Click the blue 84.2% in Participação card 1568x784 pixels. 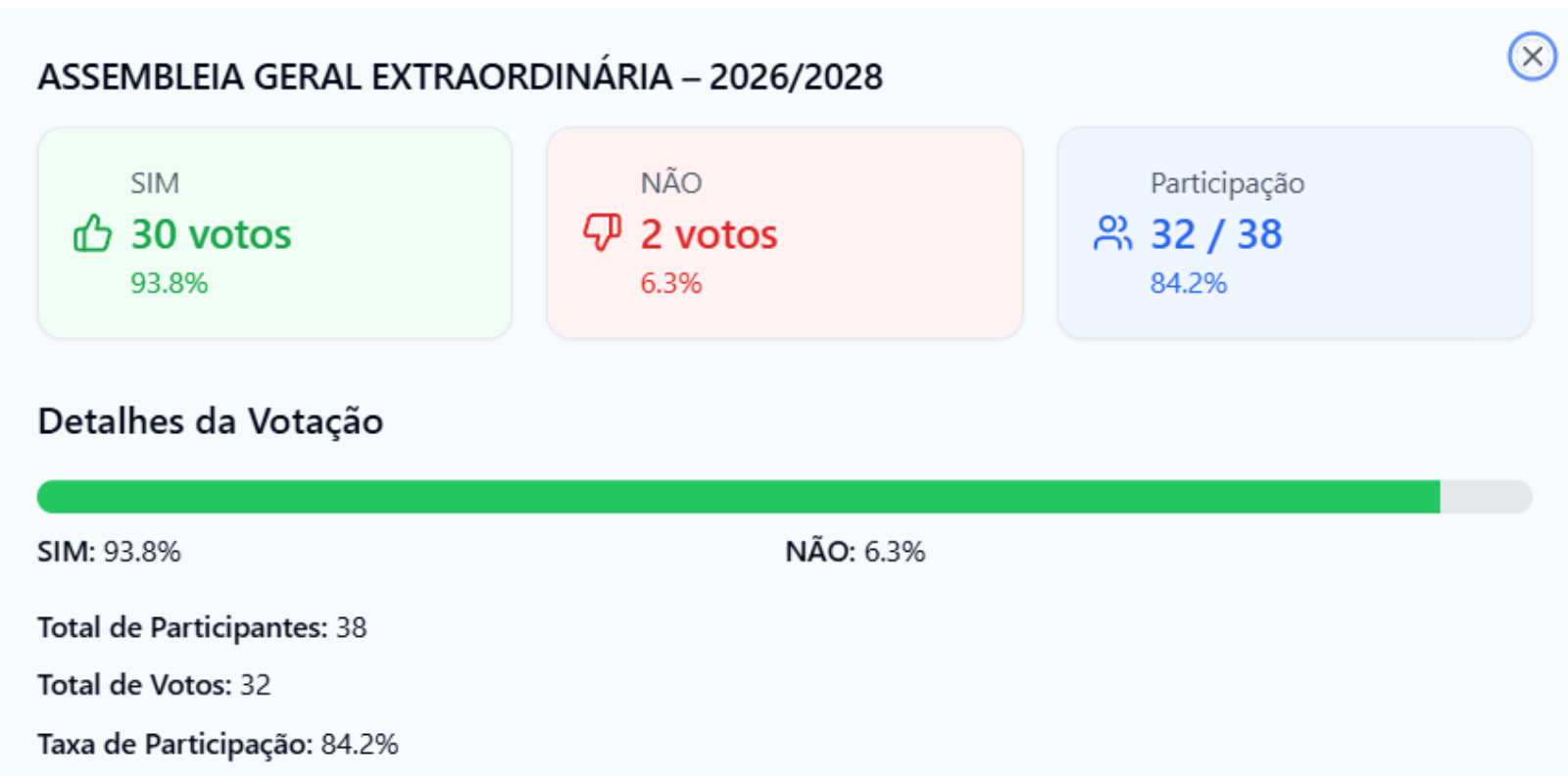(1188, 283)
